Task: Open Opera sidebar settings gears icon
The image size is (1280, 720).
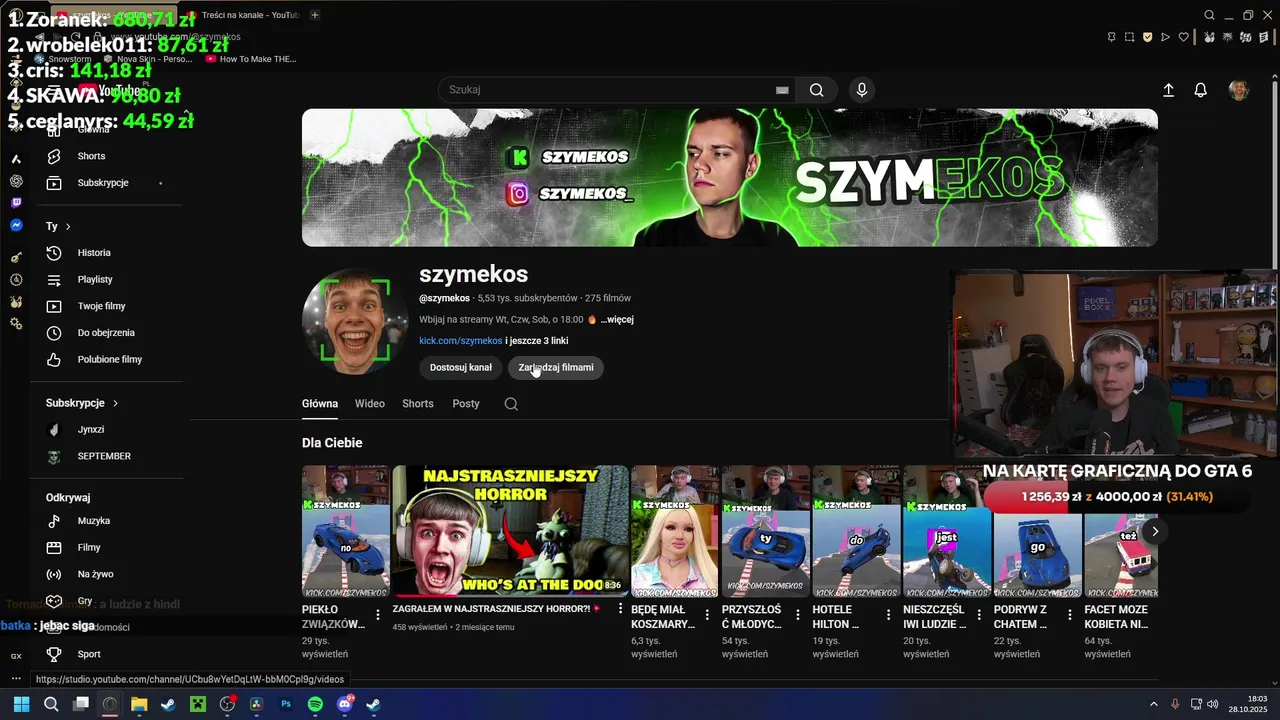Action: (x=16, y=324)
